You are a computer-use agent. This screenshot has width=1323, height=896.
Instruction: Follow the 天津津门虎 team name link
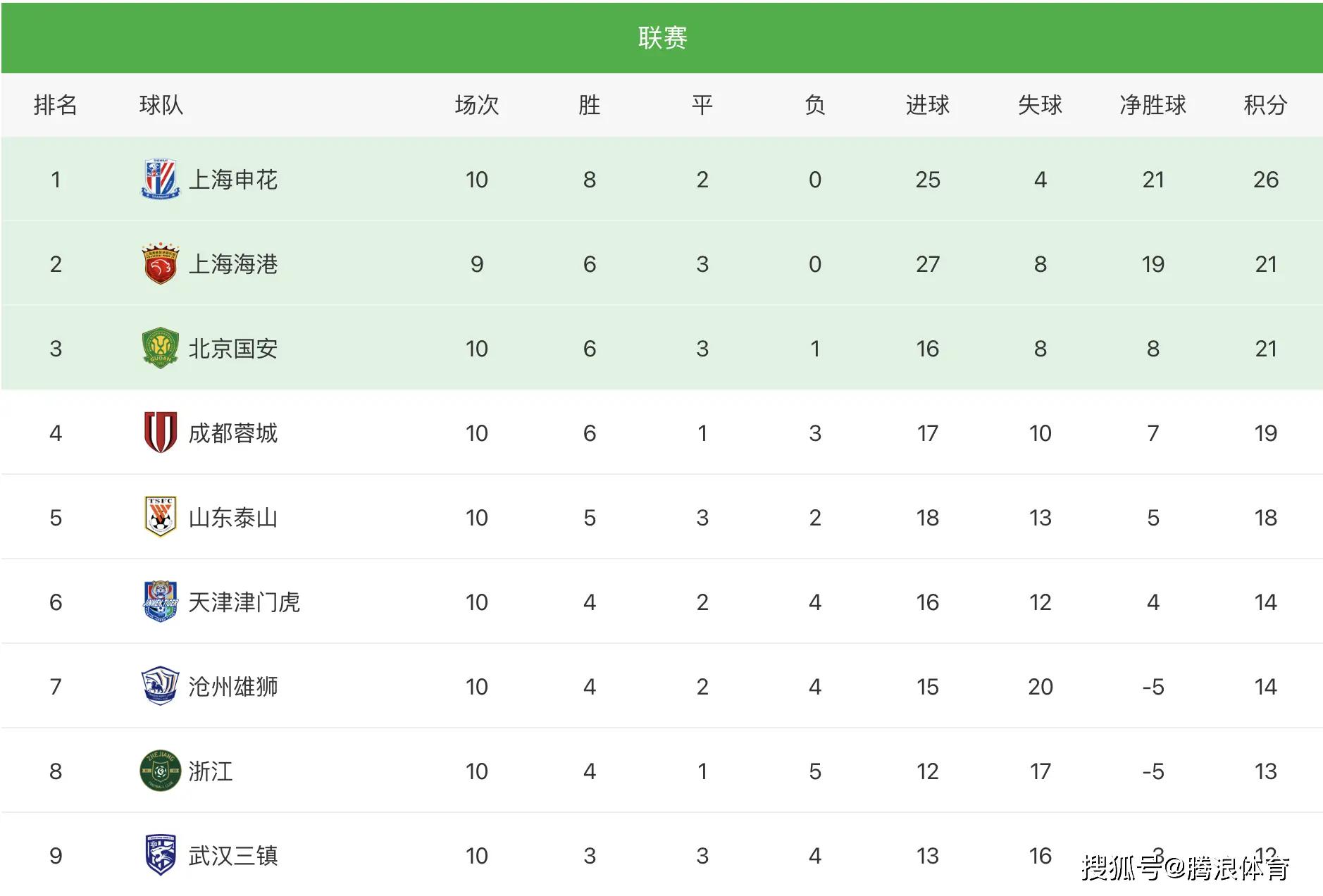(x=244, y=602)
